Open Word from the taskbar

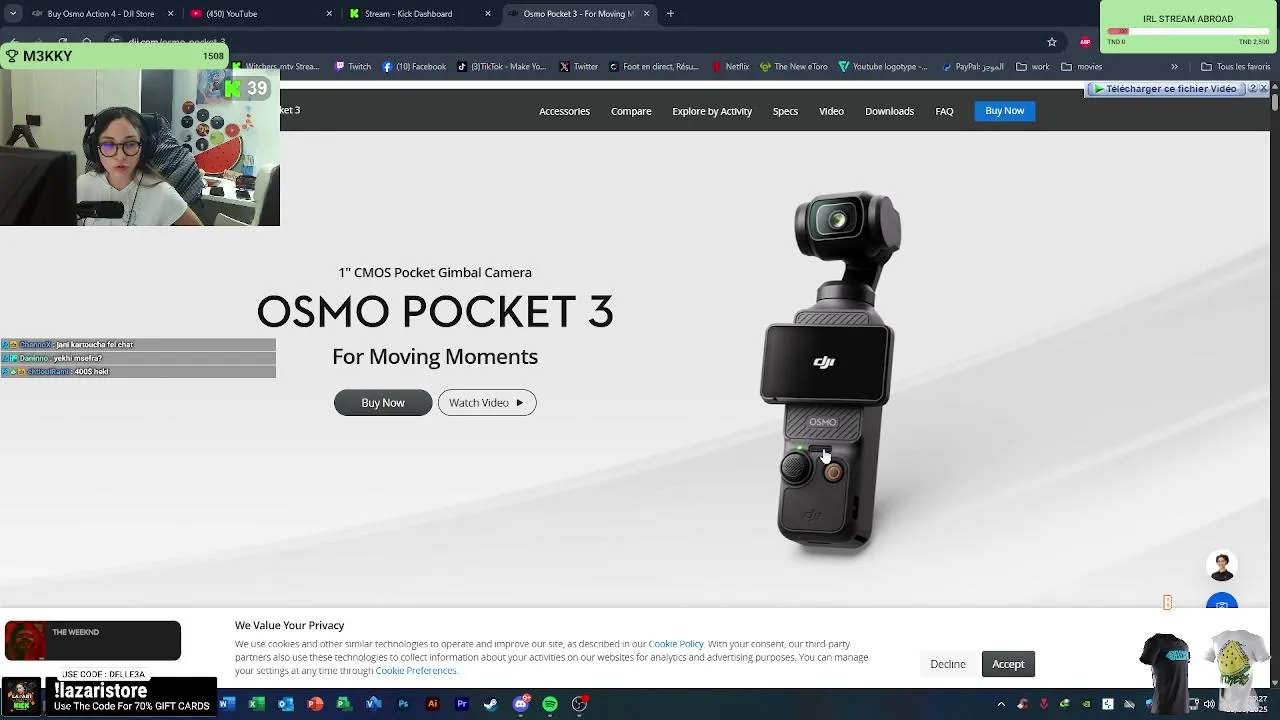click(x=226, y=704)
